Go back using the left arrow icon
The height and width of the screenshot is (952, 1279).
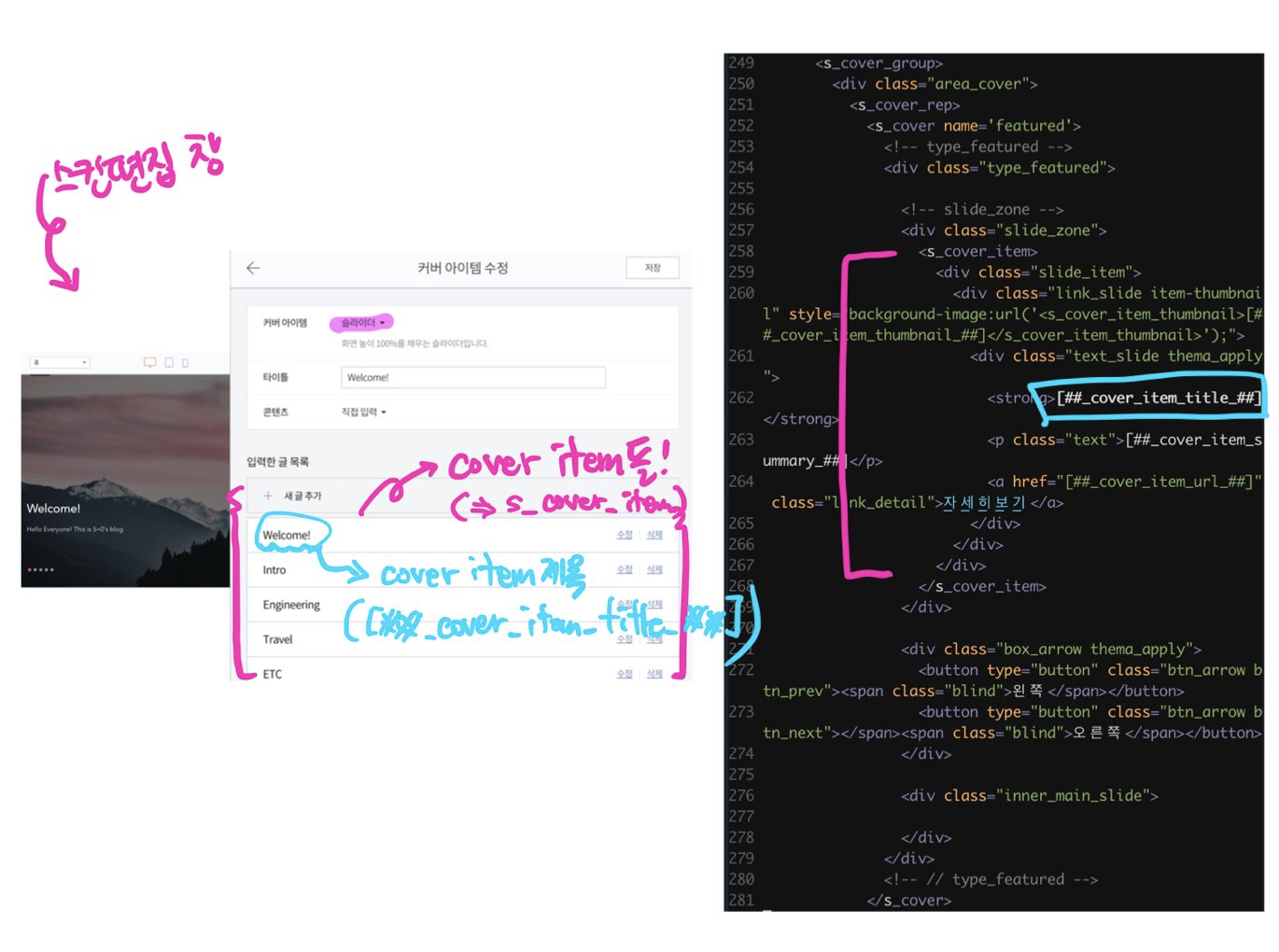[x=253, y=268]
